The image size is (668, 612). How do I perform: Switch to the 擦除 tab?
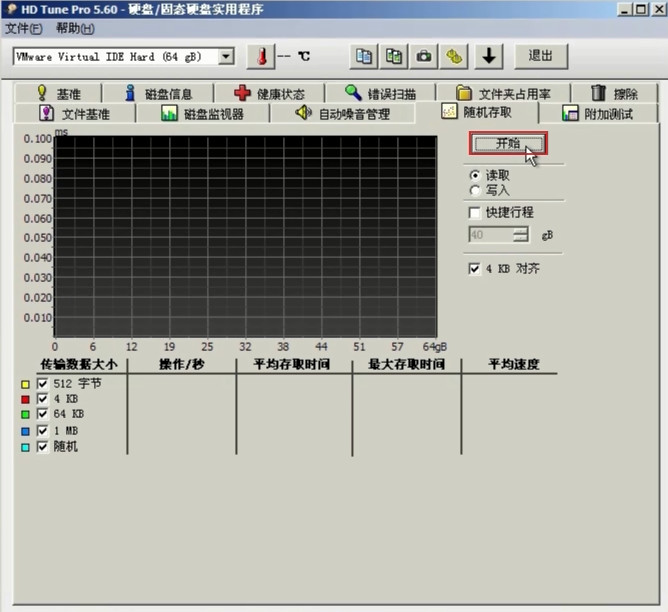point(614,93)
